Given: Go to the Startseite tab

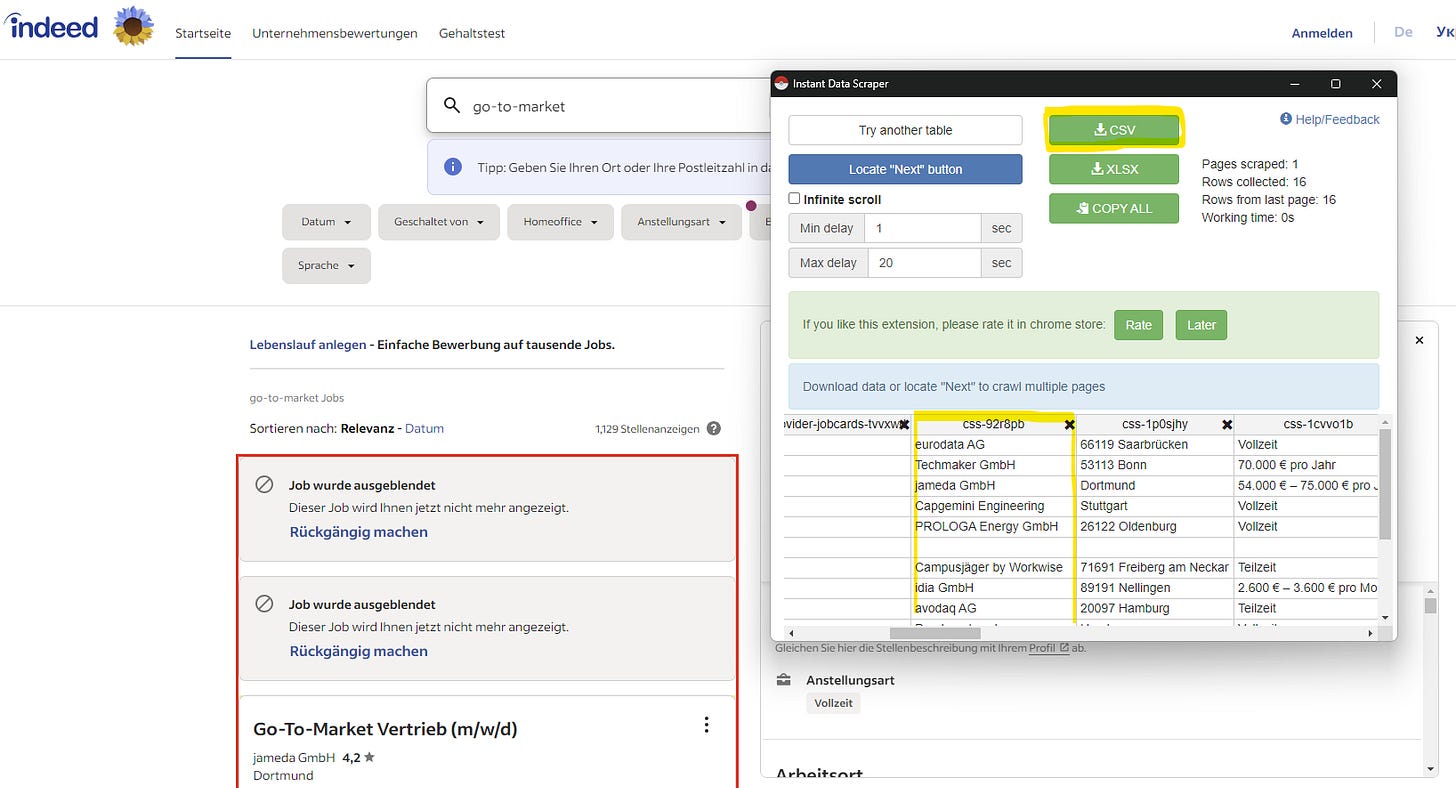Looking at the screenshot, I should [x=203, y=33].
